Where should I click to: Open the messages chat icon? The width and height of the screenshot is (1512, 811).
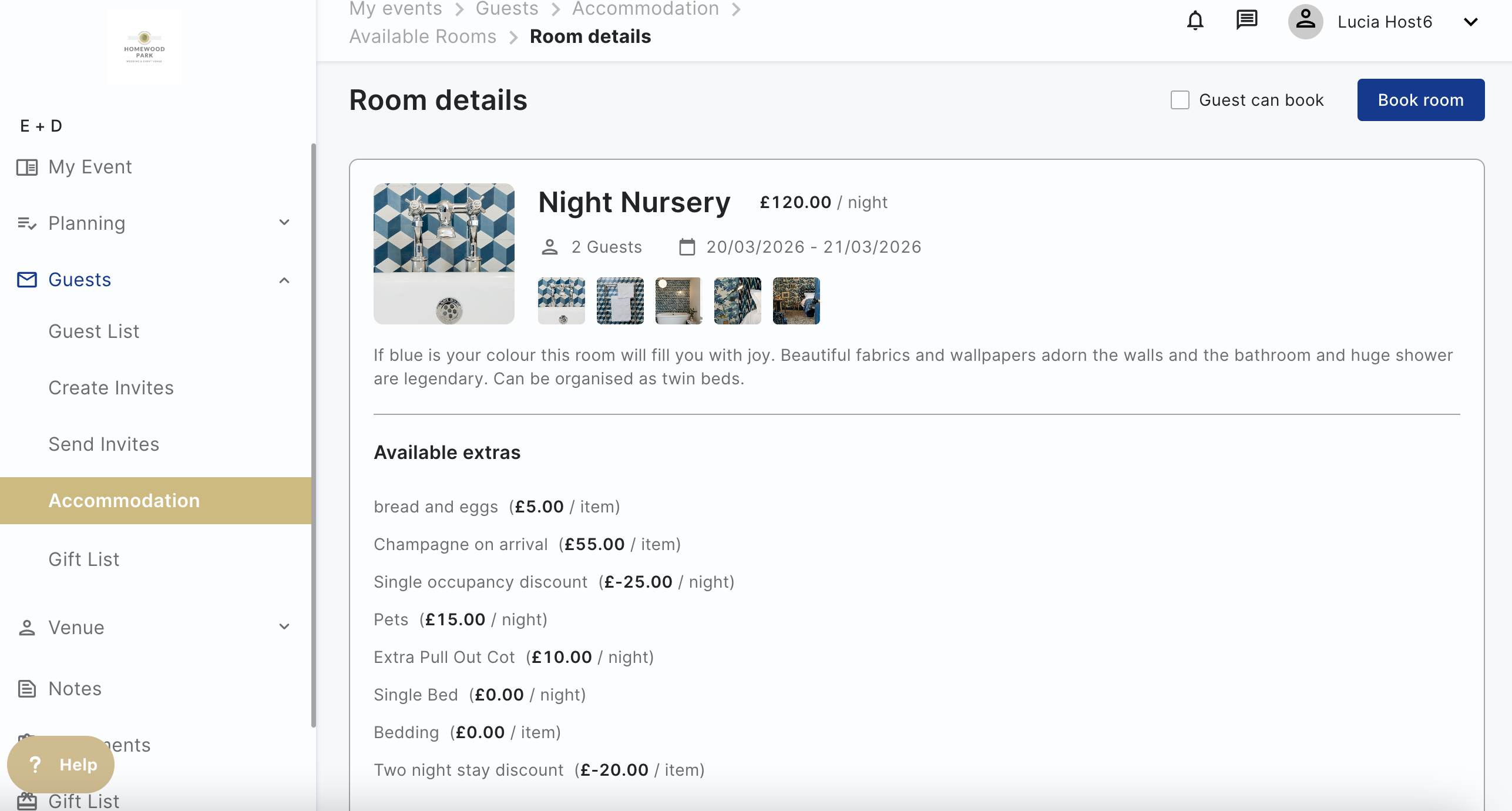(x=1246, y=21)
